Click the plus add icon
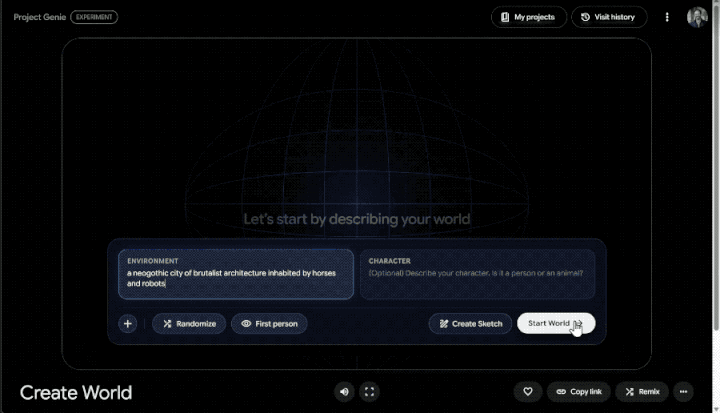This screenshot has width=720, height=413. 128,324
